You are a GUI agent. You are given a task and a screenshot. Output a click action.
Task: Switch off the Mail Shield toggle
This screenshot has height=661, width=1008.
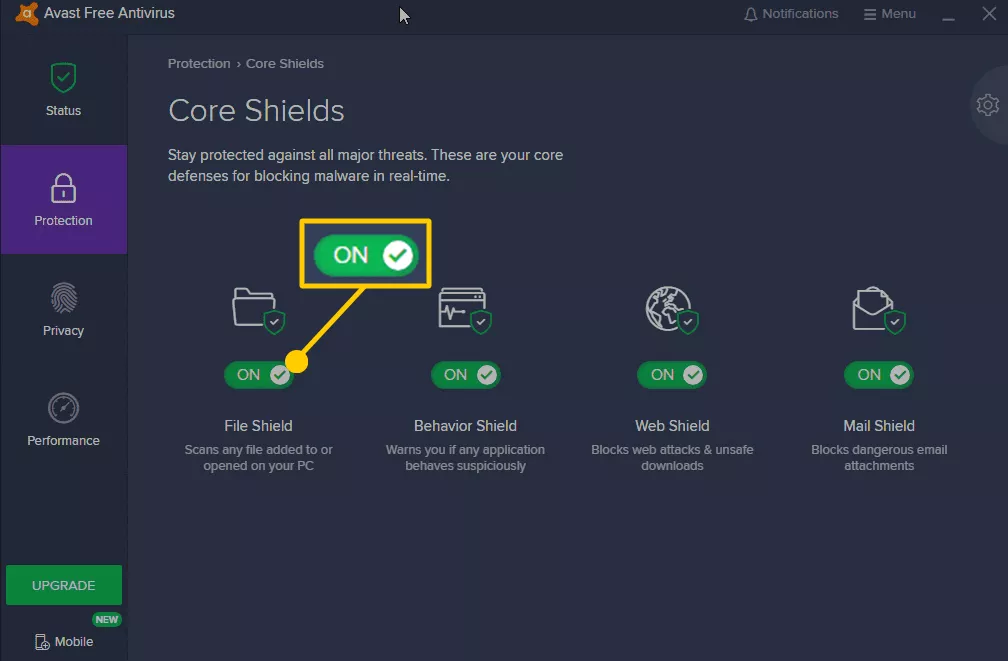[x=879, y=375]
